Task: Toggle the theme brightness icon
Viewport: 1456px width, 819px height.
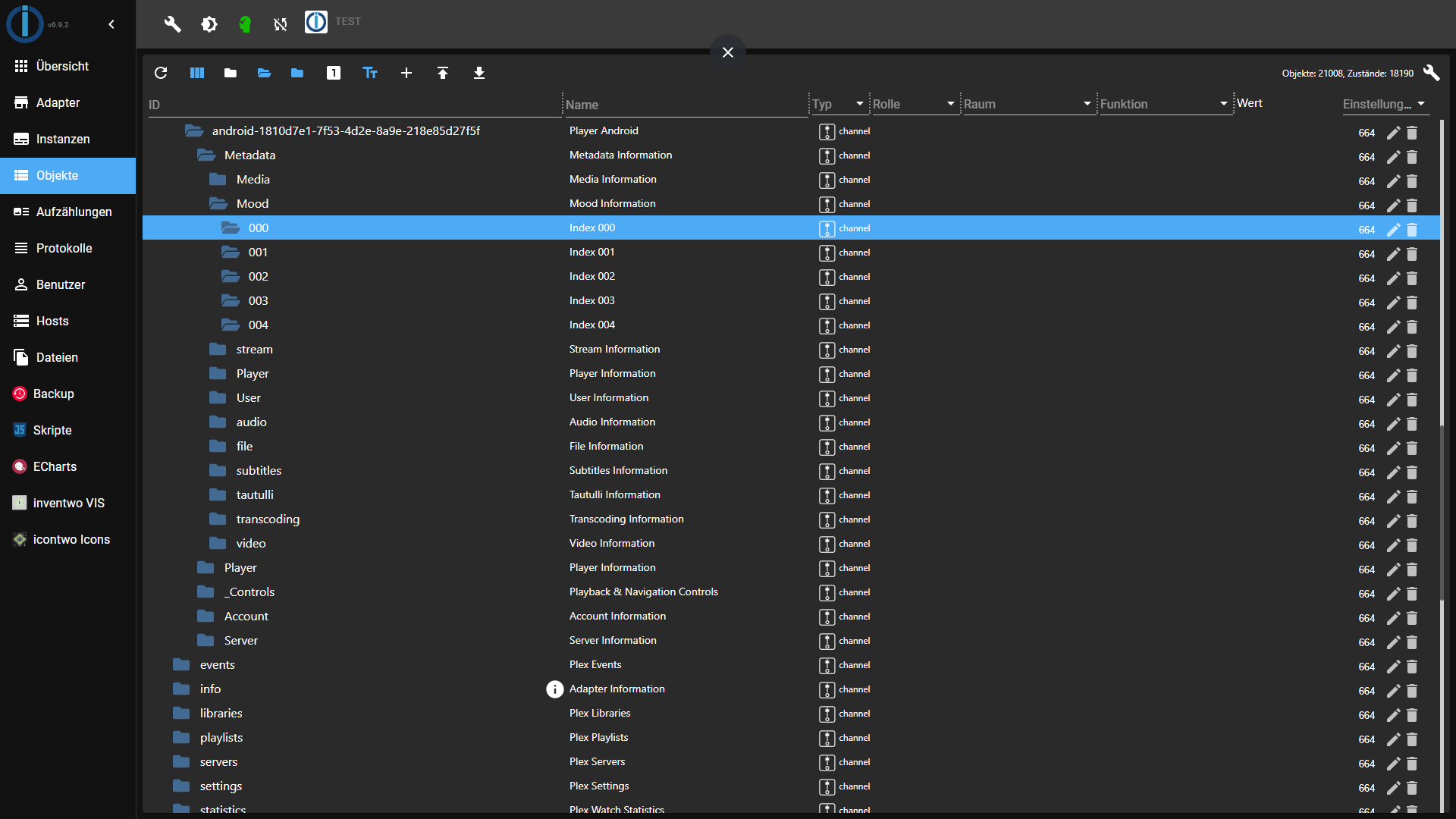Action: 209,24
